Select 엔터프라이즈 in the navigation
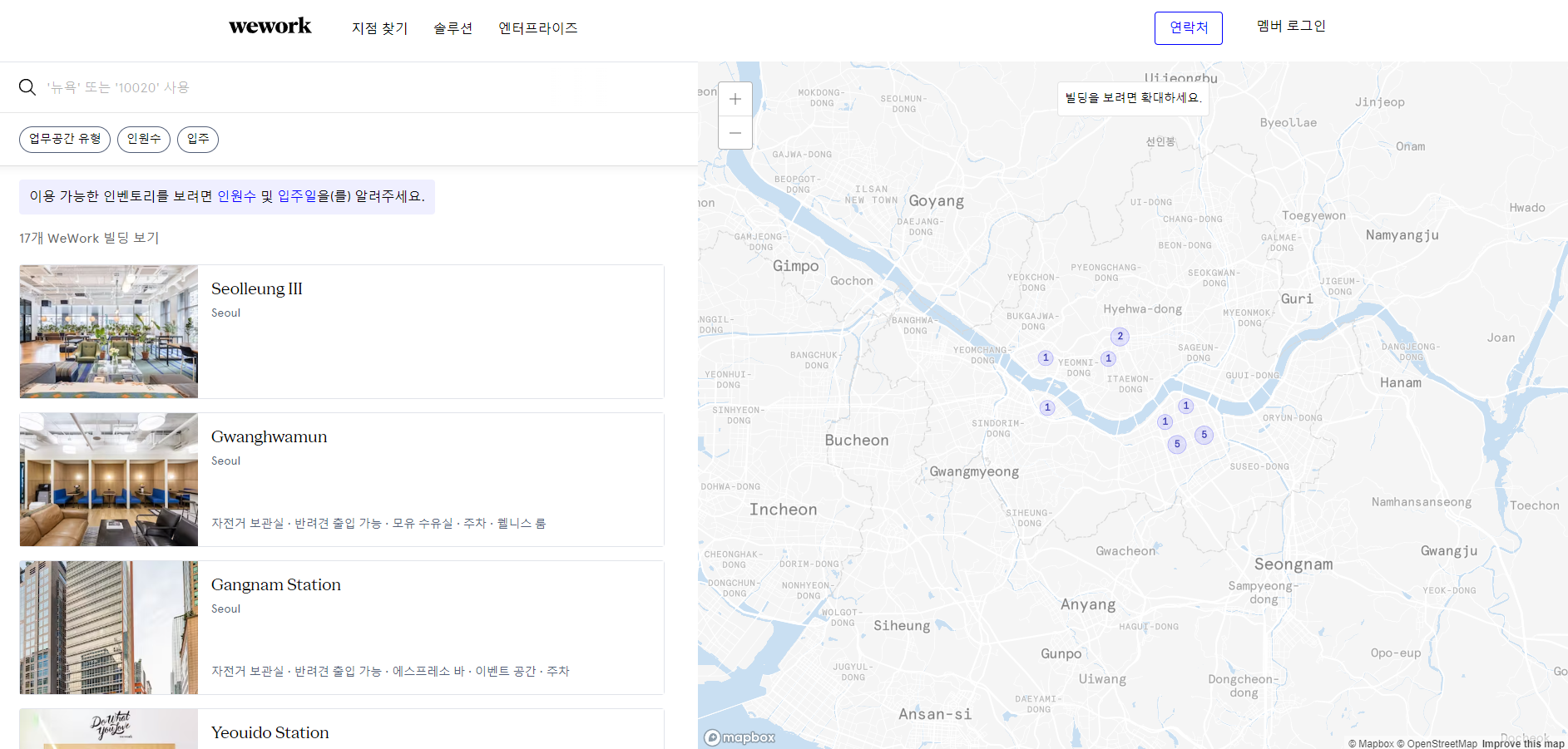The width and height of the screenshot is (1568, 749). [537, 27]
